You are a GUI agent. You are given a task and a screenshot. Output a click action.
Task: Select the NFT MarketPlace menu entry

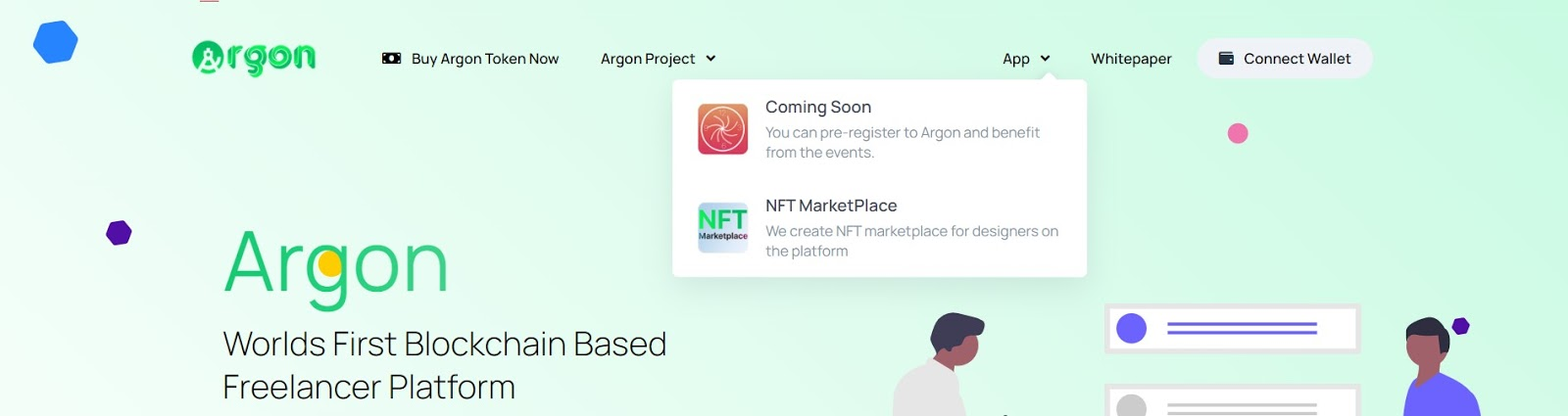[x=879, y=228]
